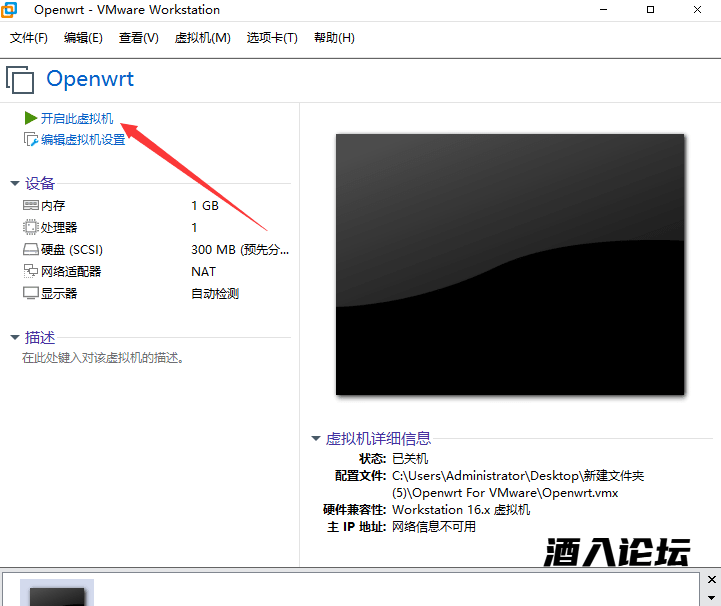The width and height of the screenshot is (721, 606).
Task: Select the 处理器 device row label
Action: [x=59, y=228]
